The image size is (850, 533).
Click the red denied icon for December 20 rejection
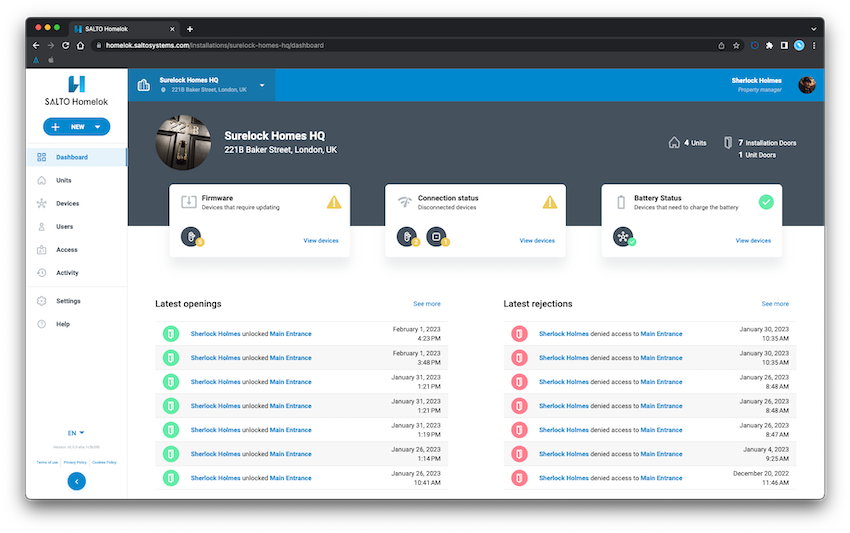coord(519,478)
